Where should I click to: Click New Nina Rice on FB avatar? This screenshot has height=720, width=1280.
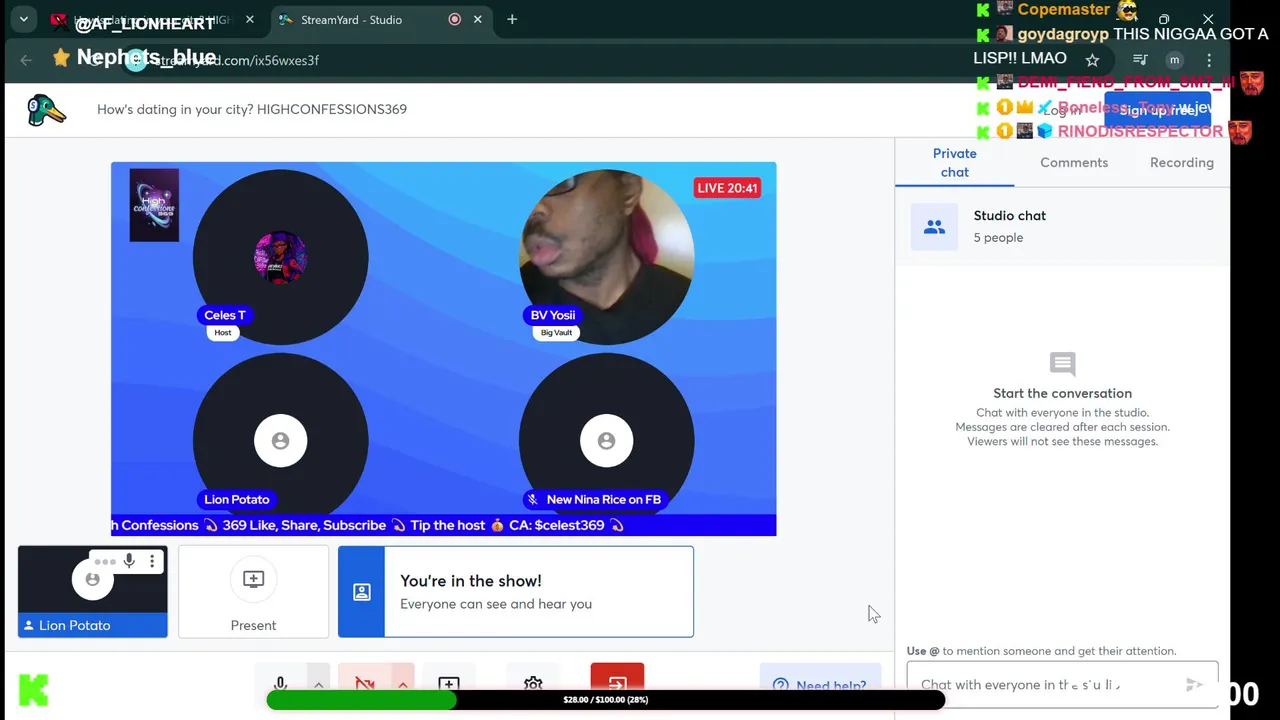pos(606,441)
